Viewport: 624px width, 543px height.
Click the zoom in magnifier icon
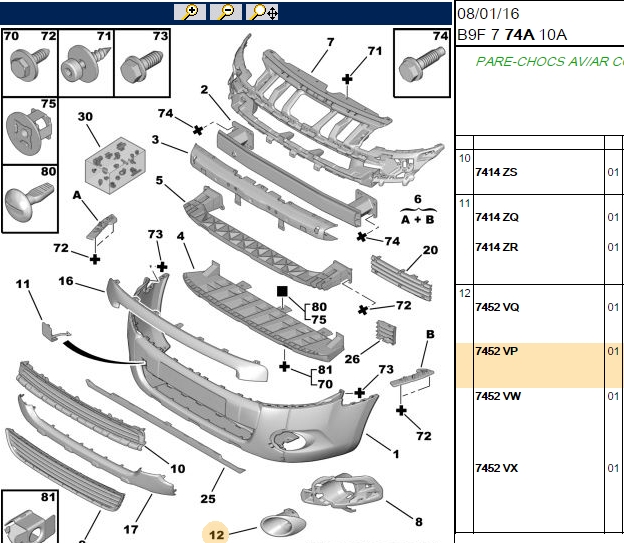[190, 12]
